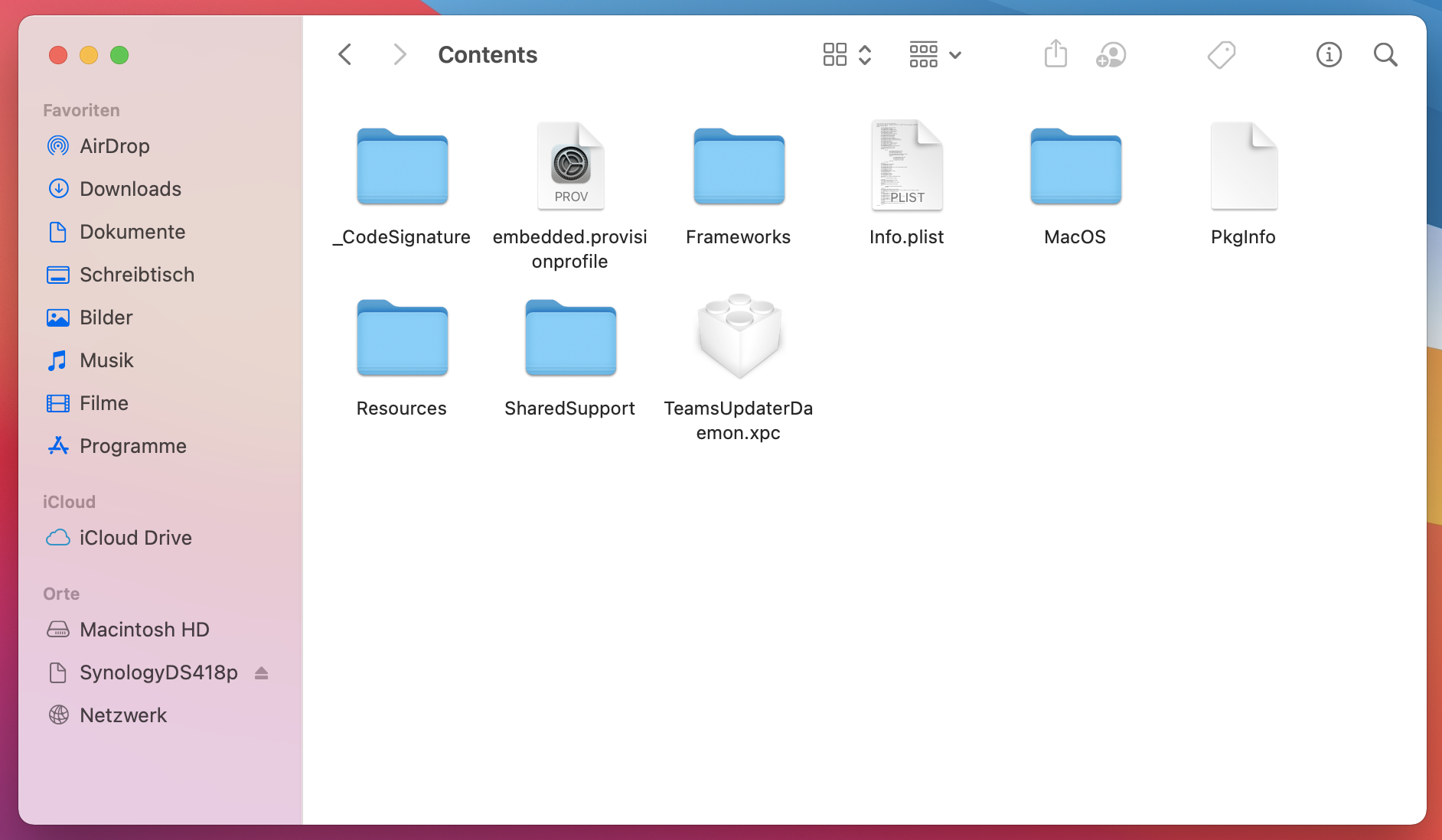Open iCloud Drive from sidebar
Viewport: 1442px width, 840px height.
click(x=135, y=538)
